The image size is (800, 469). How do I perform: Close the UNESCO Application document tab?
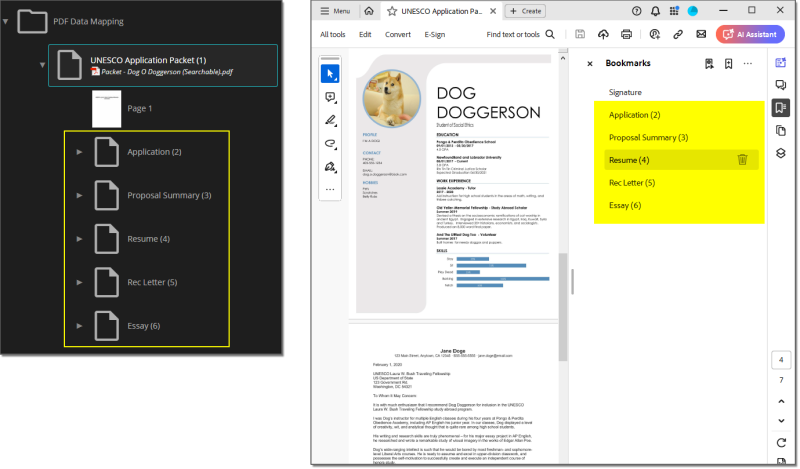pos(493,11)
